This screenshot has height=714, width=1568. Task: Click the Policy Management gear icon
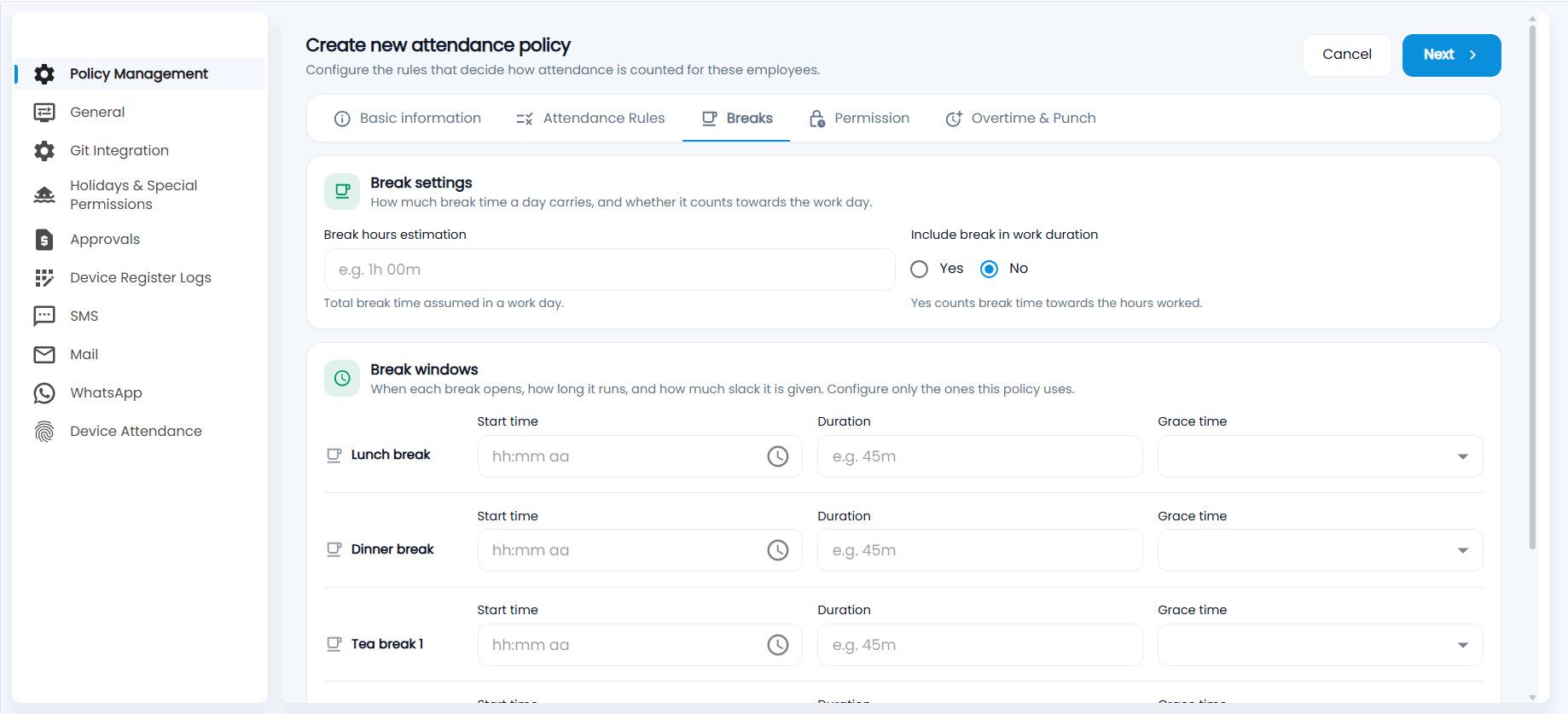pyautogui.click(x=44, y=74)
